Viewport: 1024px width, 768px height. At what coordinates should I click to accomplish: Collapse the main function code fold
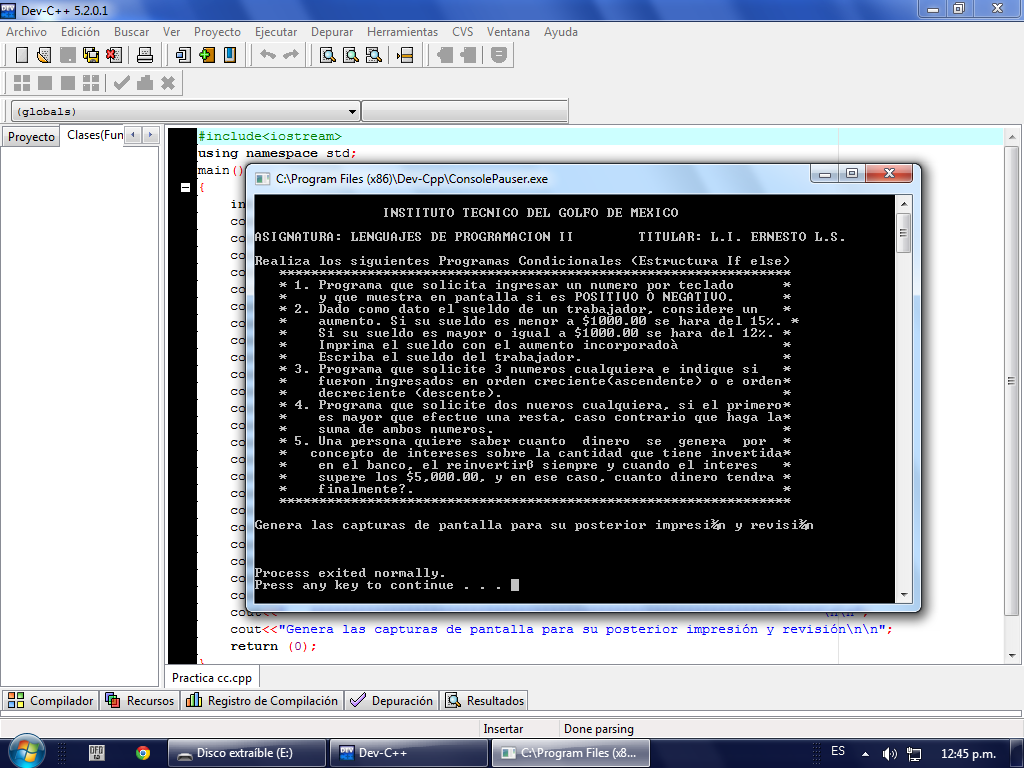coord(185,187)
